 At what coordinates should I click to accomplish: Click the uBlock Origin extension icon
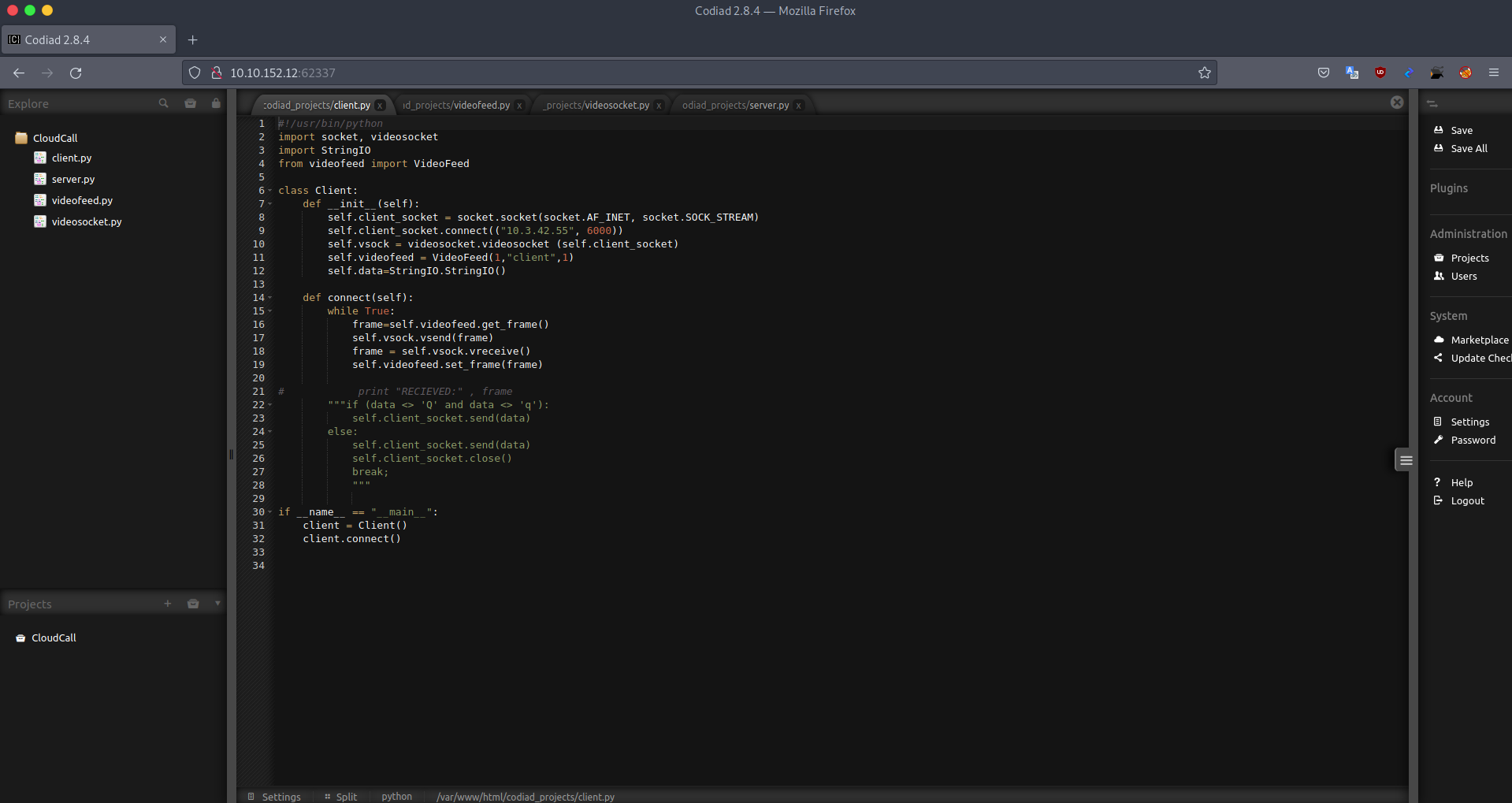pyautogui.click(x=1380, y=73)
